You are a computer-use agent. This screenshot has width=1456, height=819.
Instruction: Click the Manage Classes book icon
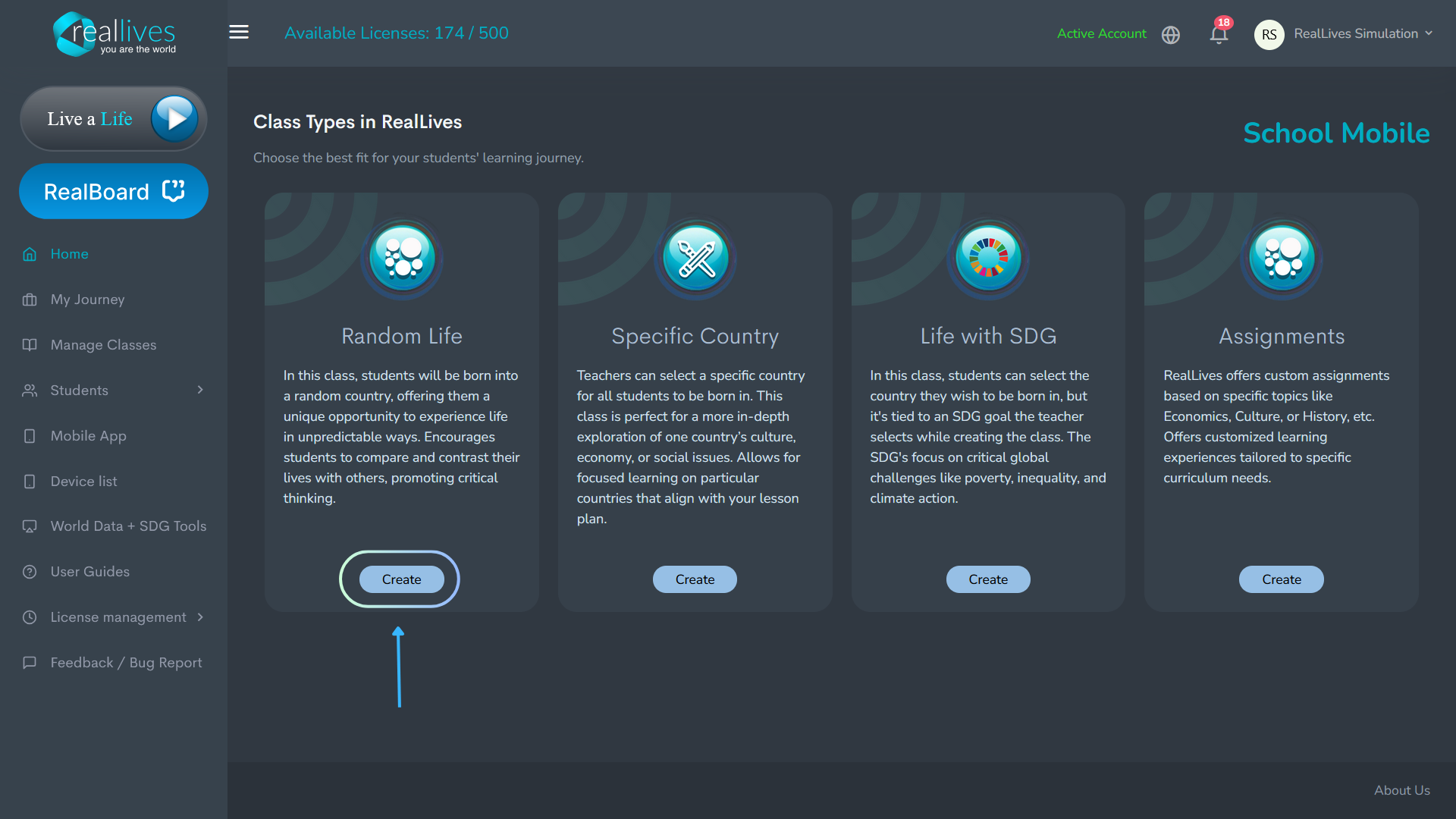(30, 345)
